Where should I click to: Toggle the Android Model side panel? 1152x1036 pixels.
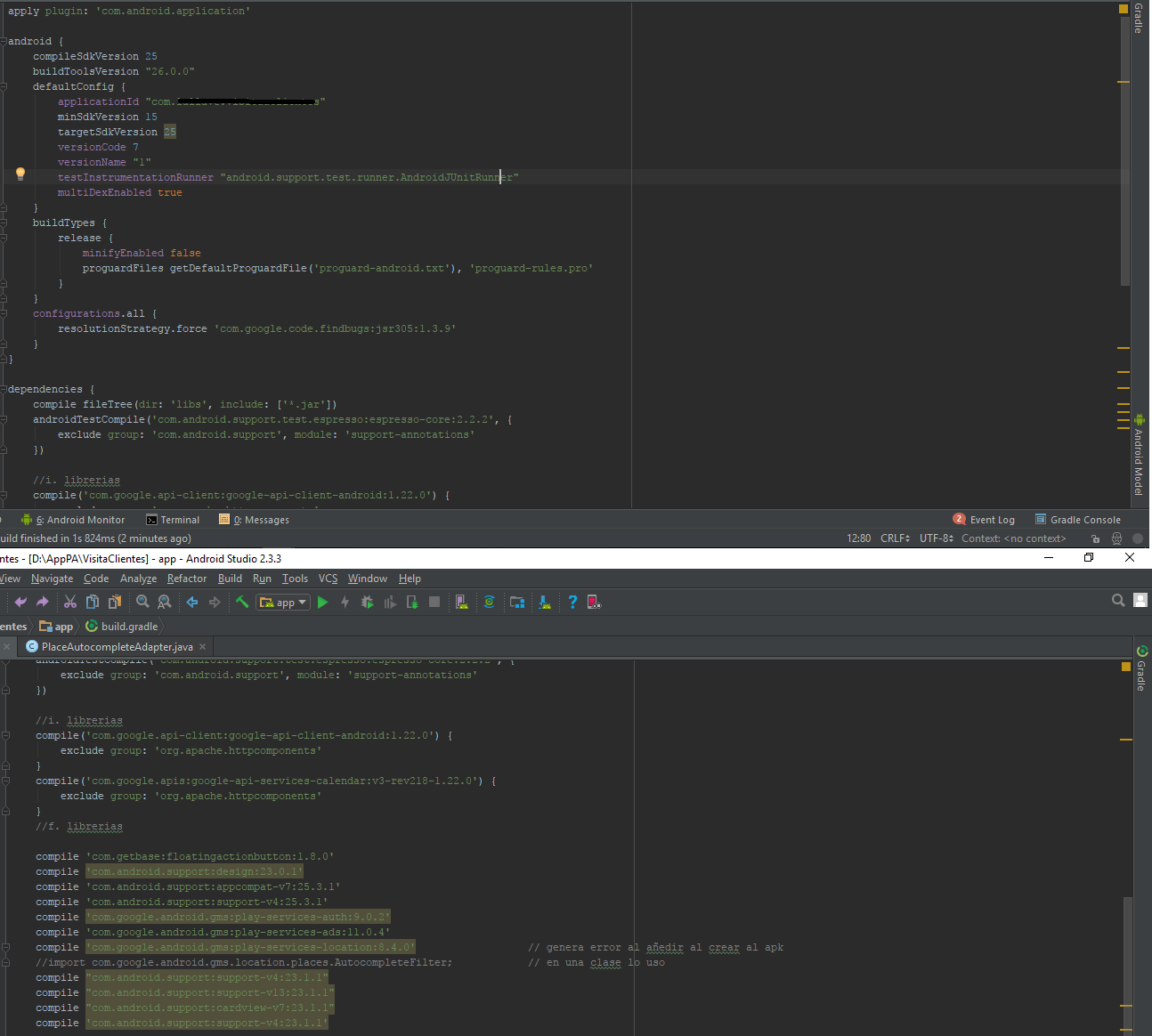point(1140,455)
